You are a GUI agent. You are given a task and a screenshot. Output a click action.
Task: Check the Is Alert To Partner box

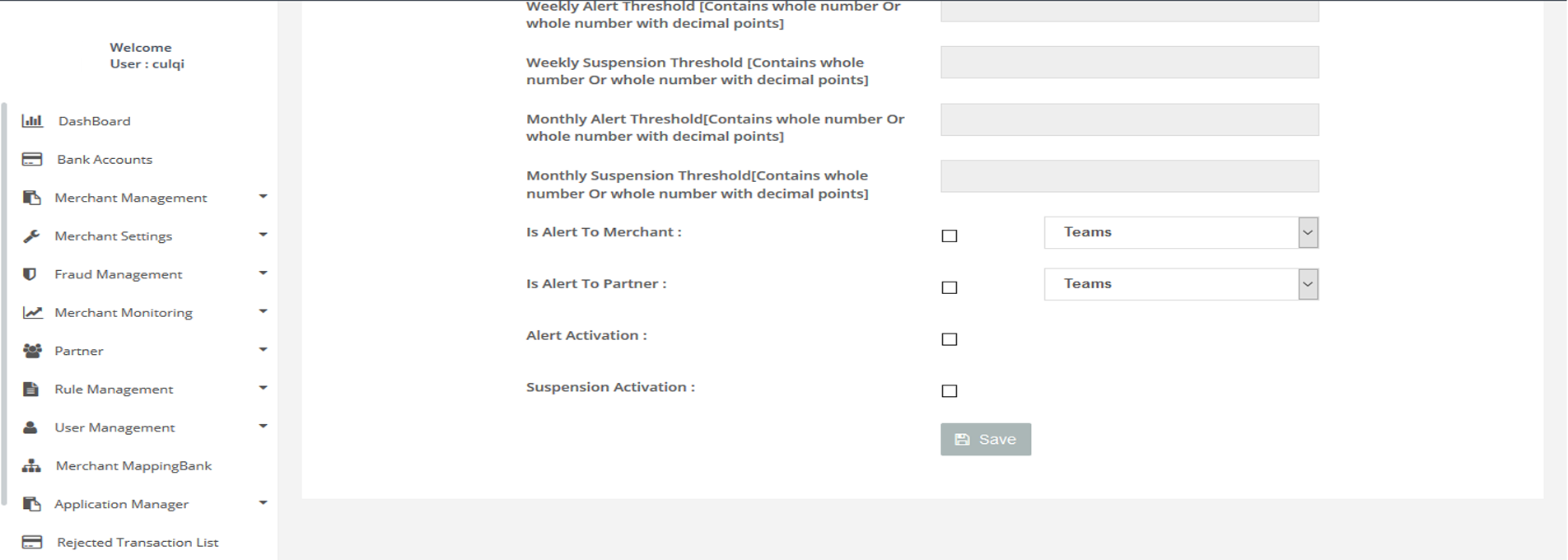[950, 287]
